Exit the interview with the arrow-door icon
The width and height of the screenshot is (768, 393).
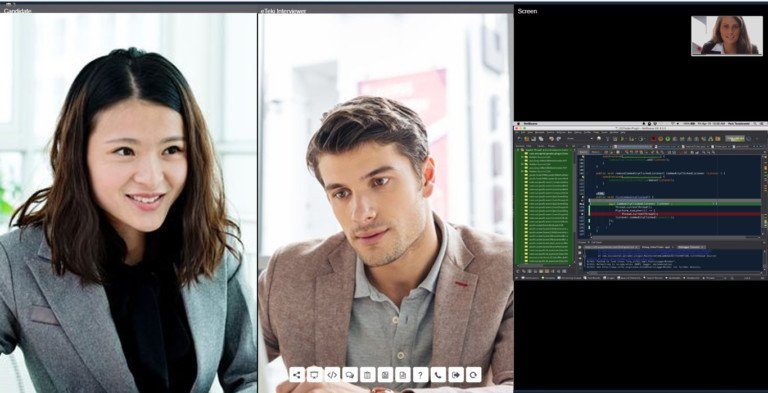(x=456, y=375)
